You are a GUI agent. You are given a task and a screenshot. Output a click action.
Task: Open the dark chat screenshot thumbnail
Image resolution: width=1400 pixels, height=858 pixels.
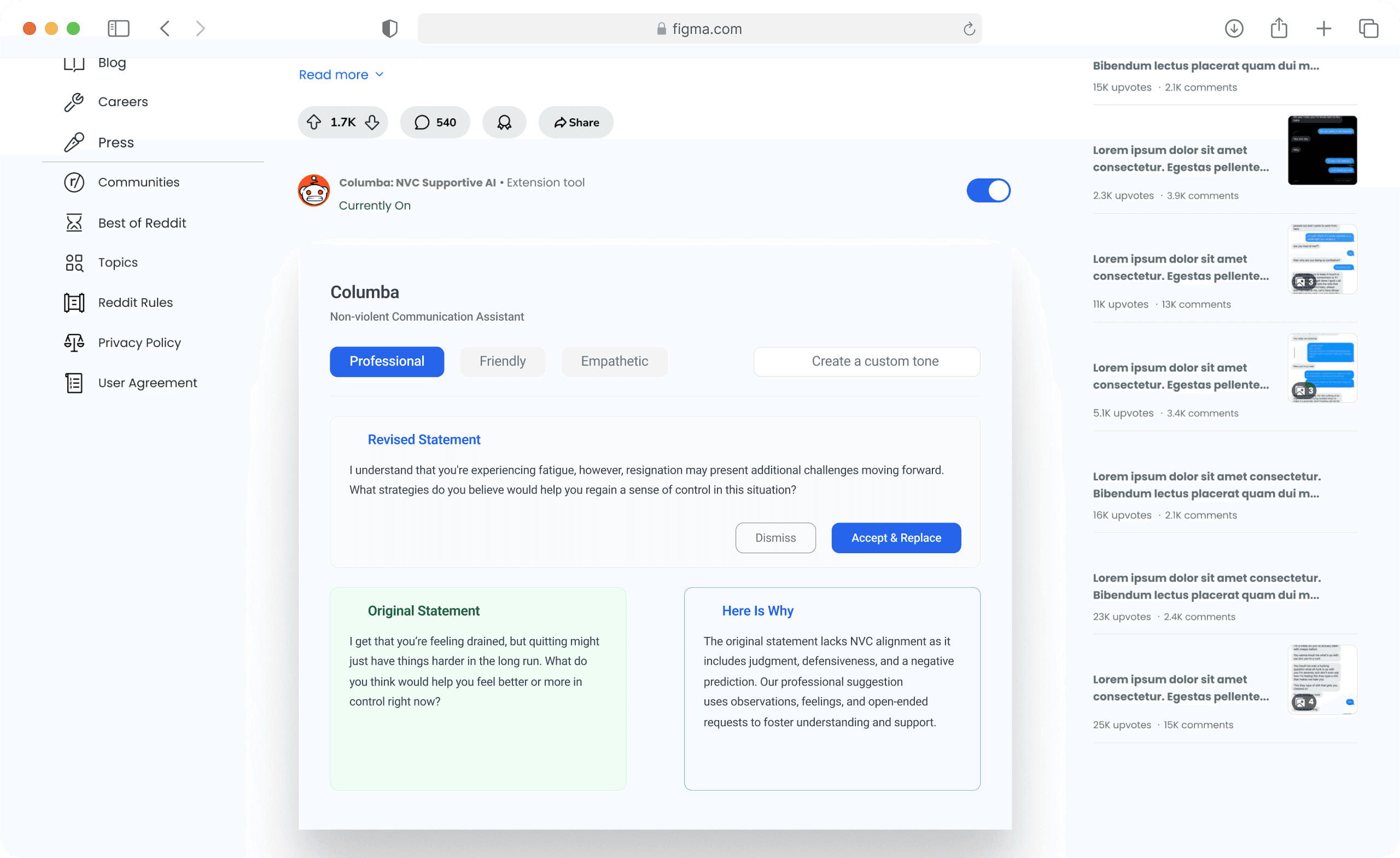[x=1322, y=150]
